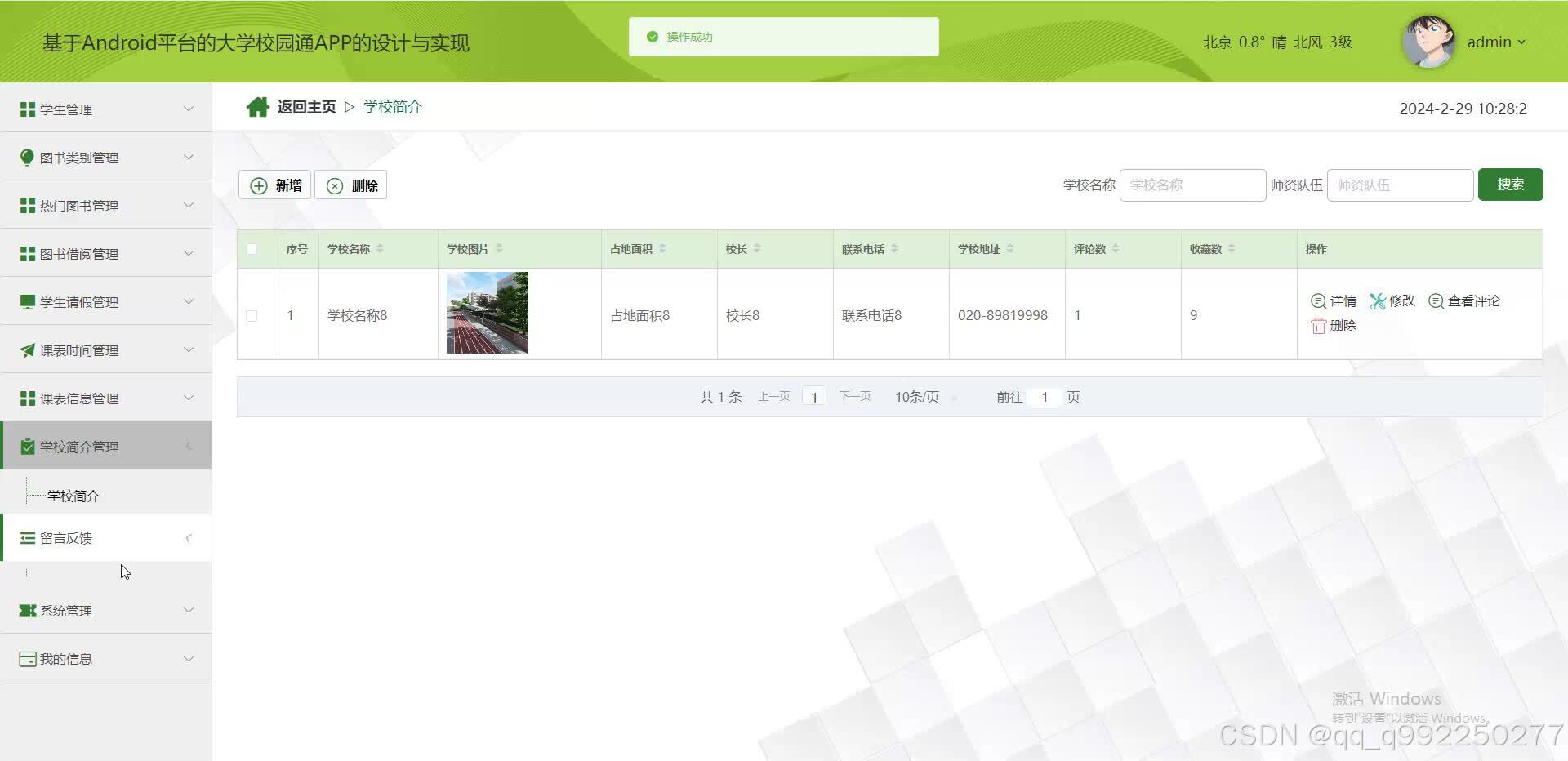Open the 图书借阅管理 sidebar menu

coord(106,253)
